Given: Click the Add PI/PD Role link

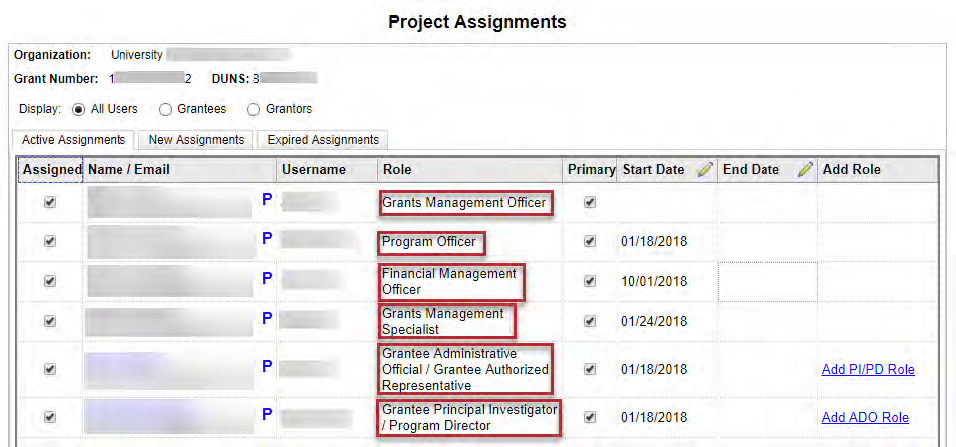Looking at the screenshot, I should (x=868, y=369).
